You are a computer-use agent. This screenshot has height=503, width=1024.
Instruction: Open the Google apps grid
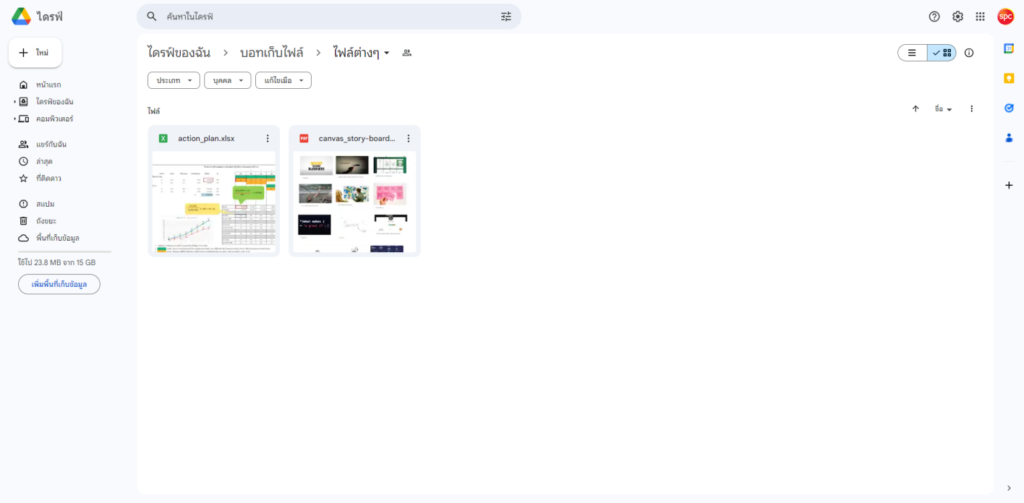(x=980, y=17)
